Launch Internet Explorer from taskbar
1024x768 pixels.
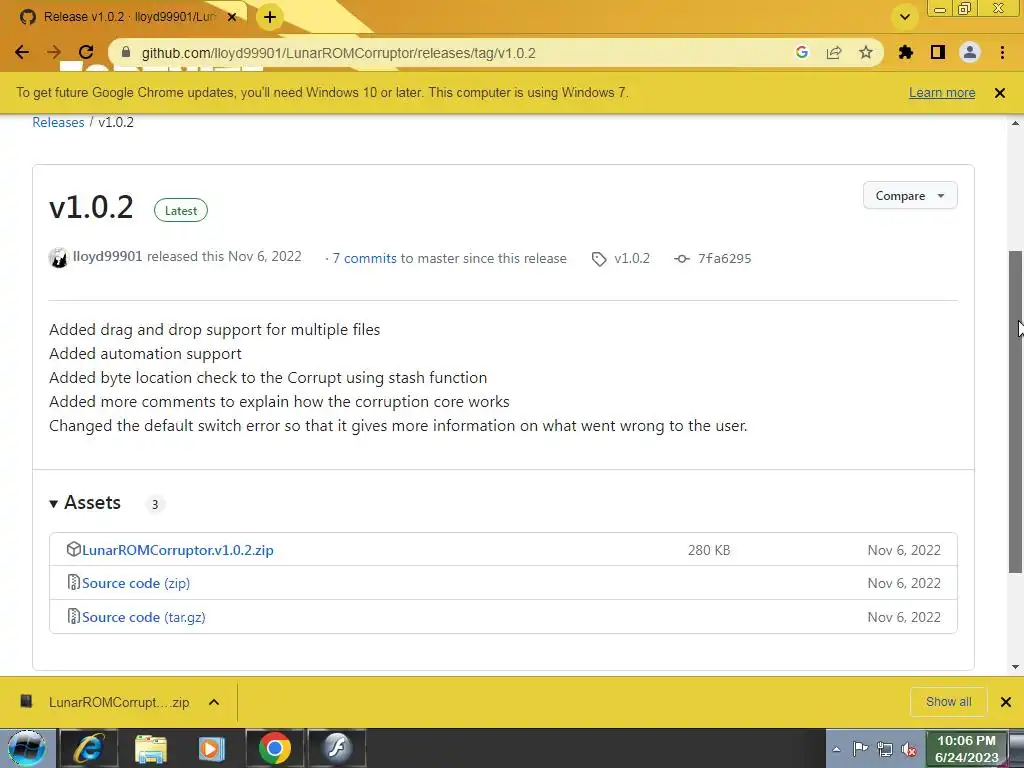89,748
